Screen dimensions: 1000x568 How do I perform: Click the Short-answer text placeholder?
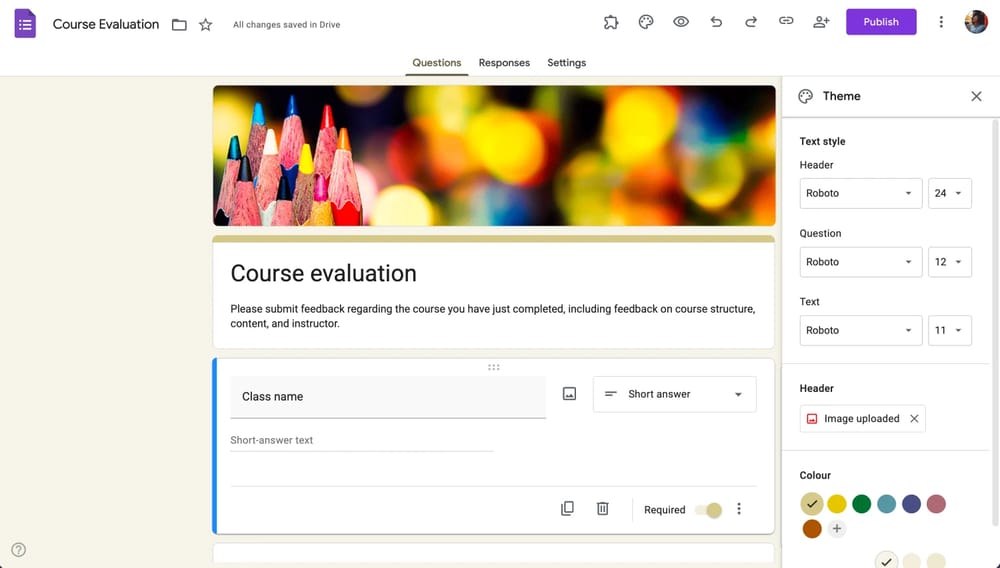(272, 440)
